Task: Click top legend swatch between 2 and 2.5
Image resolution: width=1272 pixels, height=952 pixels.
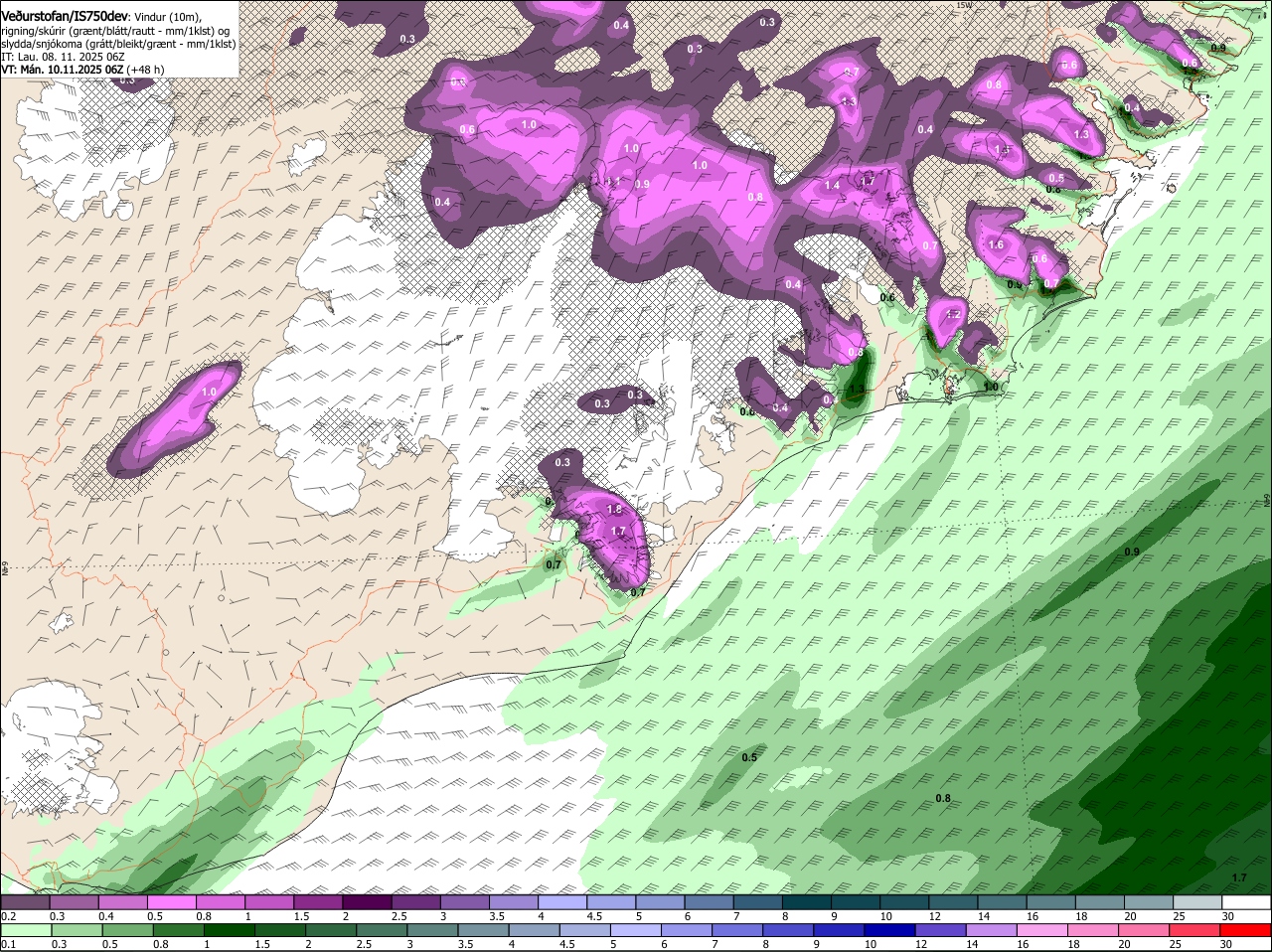Action: click(x=367, y=902)
